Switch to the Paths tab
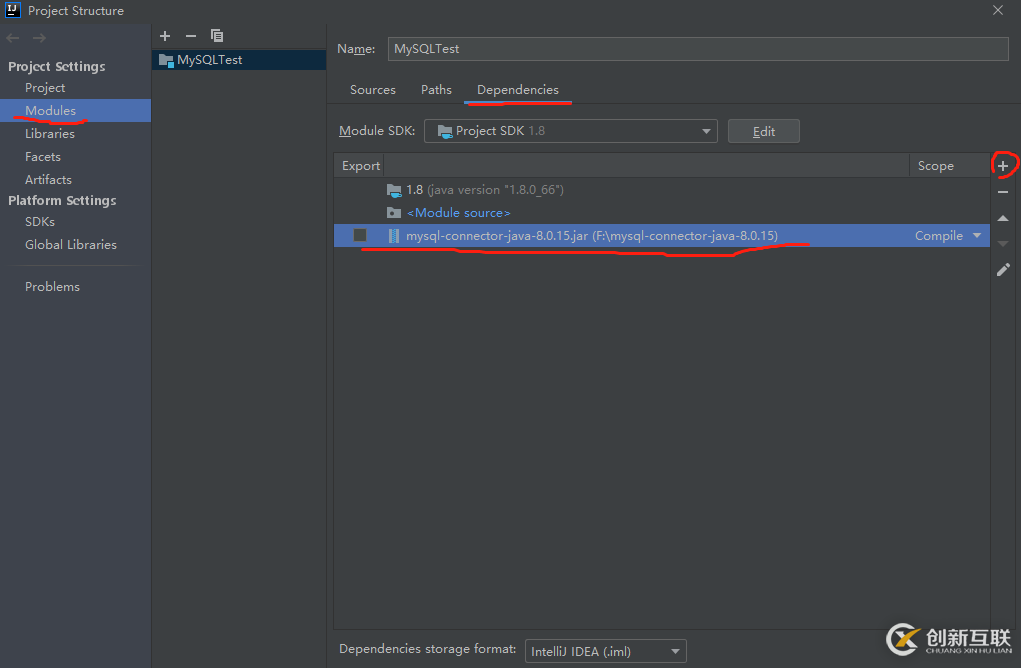Screen dimensions: 1021x668 click(x=436, y=90)
